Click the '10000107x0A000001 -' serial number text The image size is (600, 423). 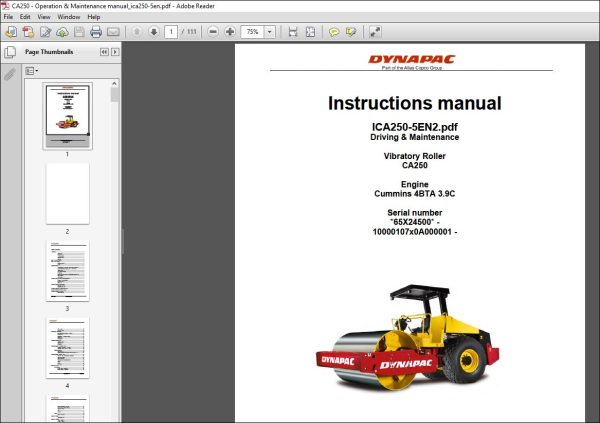pos(415,232)
